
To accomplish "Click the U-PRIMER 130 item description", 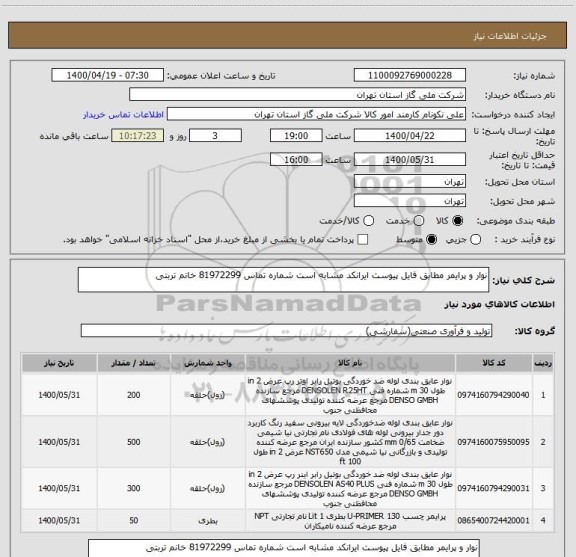I will [x=350, y=521].
